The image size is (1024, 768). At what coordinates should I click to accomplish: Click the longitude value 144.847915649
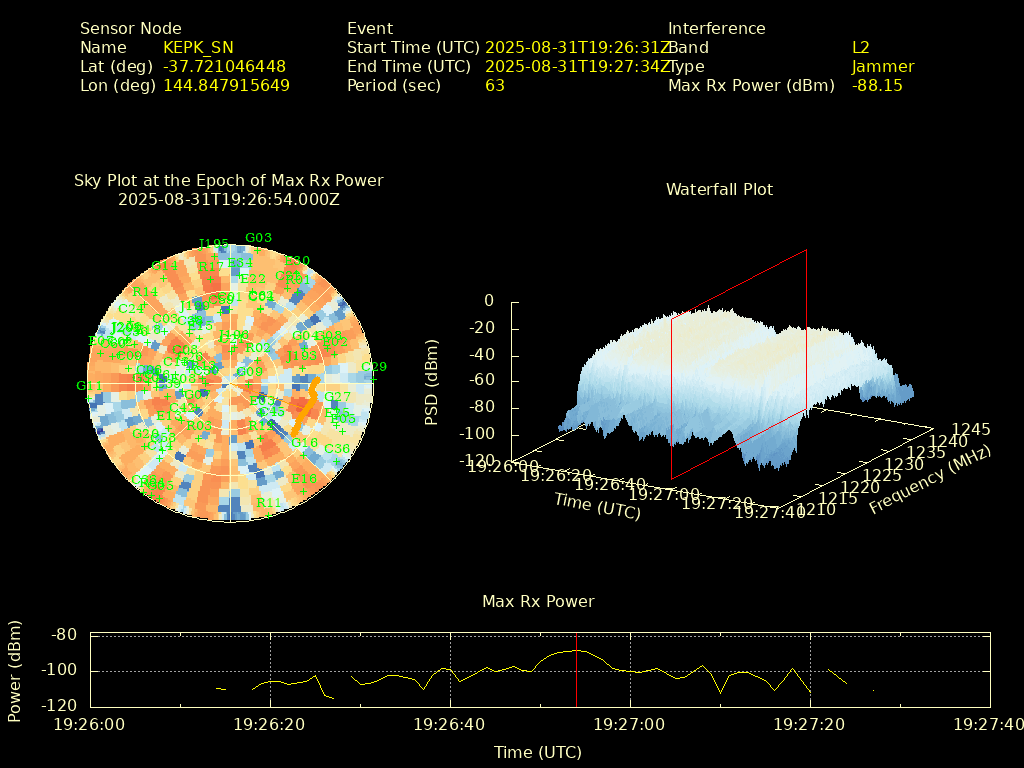(226, 86)
